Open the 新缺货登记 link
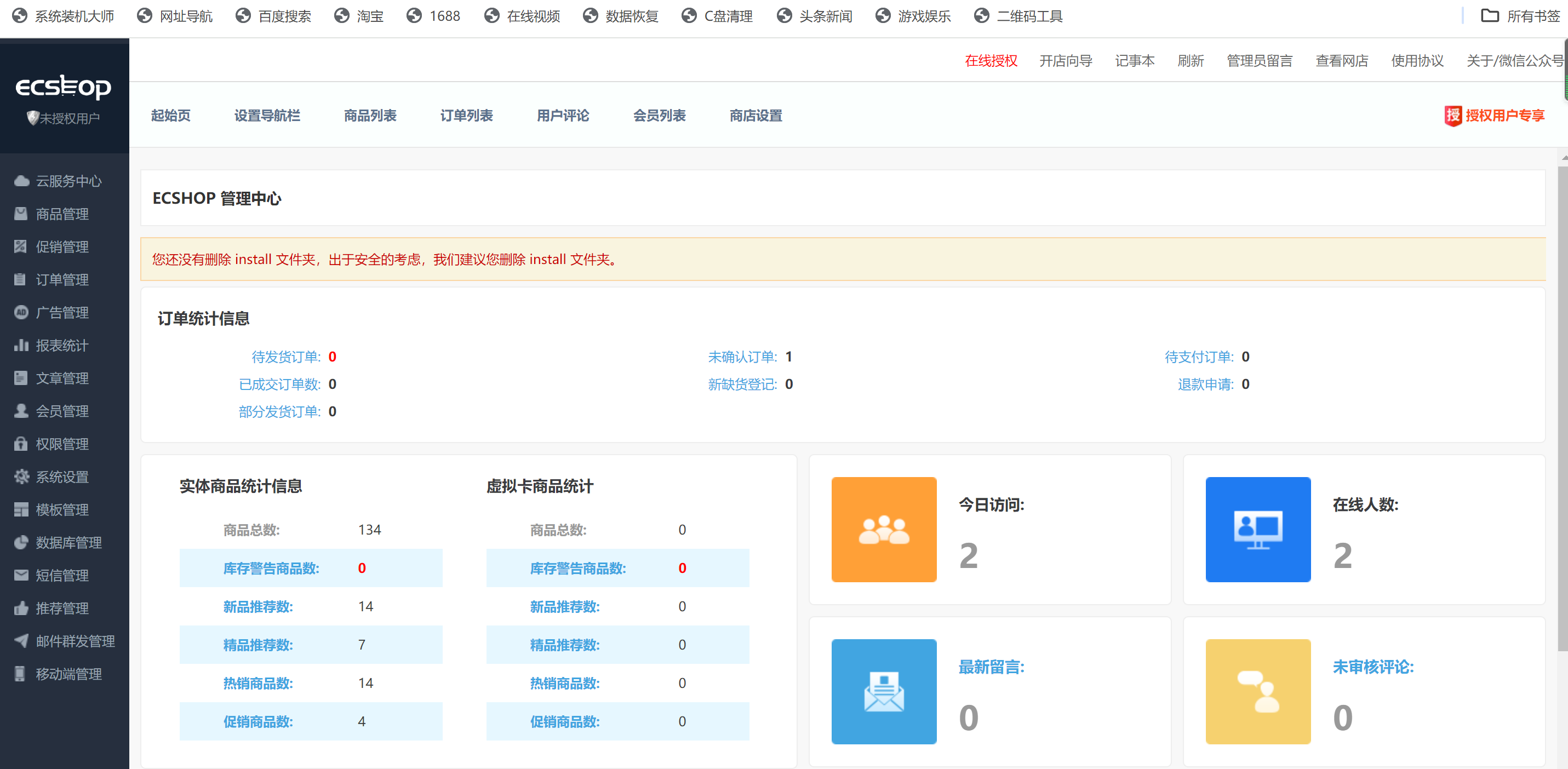This screenshot has height=769, width=1568. point(742,384)
